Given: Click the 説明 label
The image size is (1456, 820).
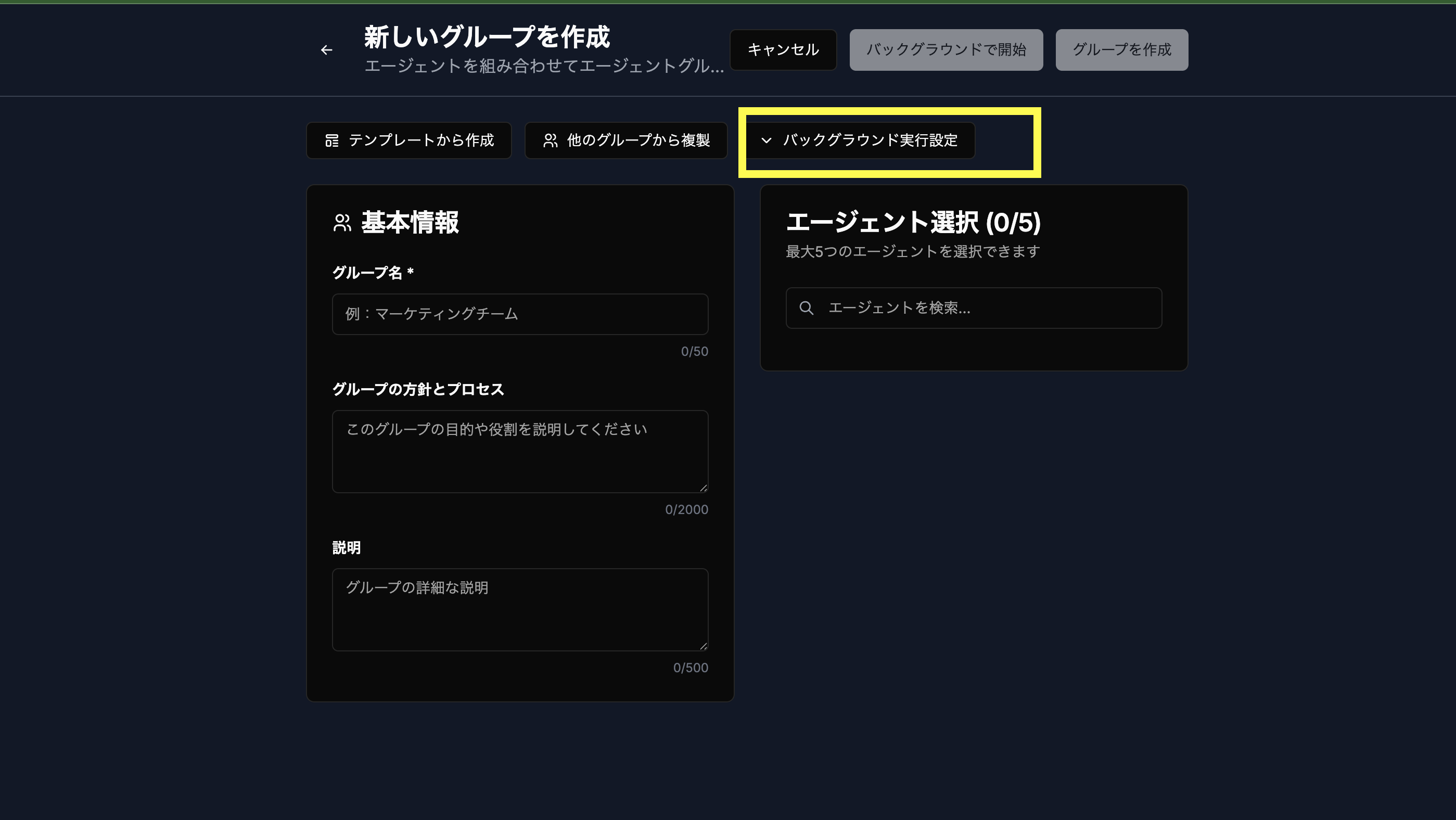Looking at the screenshot, I should click(x=347, y=547).
